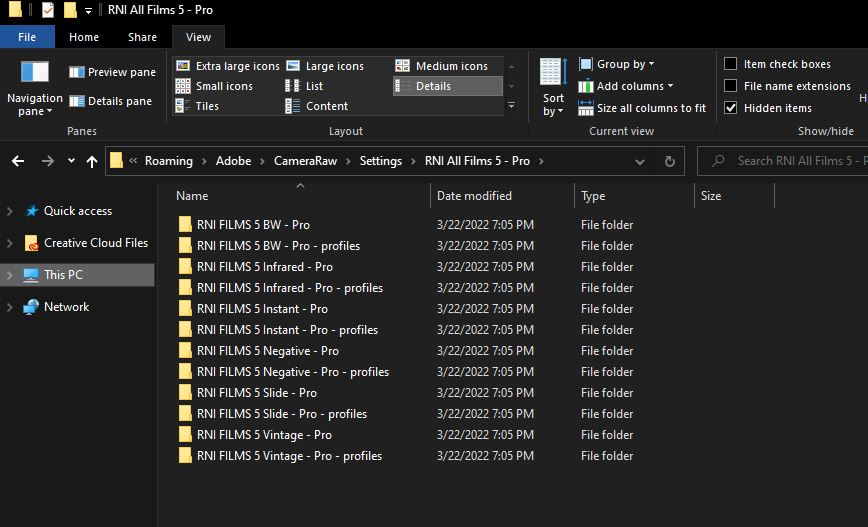
Task: Enable Item check boxes option
Action: [x=731, y=64]
